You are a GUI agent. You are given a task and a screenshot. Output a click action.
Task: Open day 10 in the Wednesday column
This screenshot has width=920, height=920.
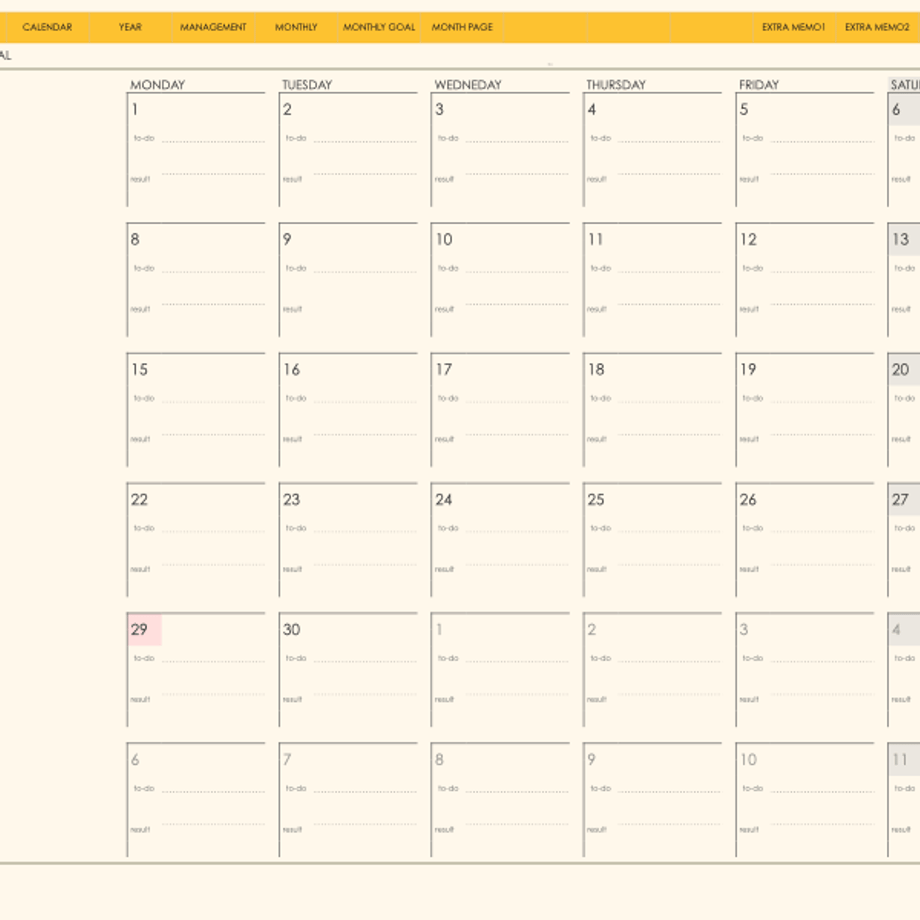(444, 239)
